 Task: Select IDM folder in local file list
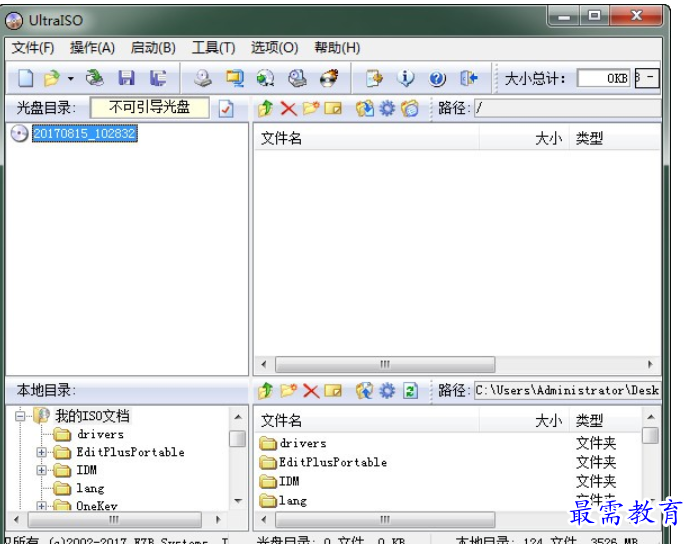coord(289,481)
